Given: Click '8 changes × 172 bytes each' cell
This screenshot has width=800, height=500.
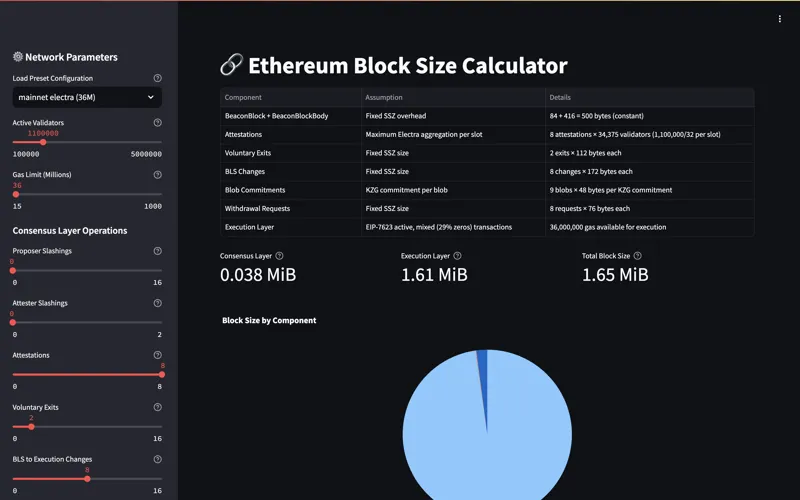Looking at the screenshot, I should coord(649,171).
